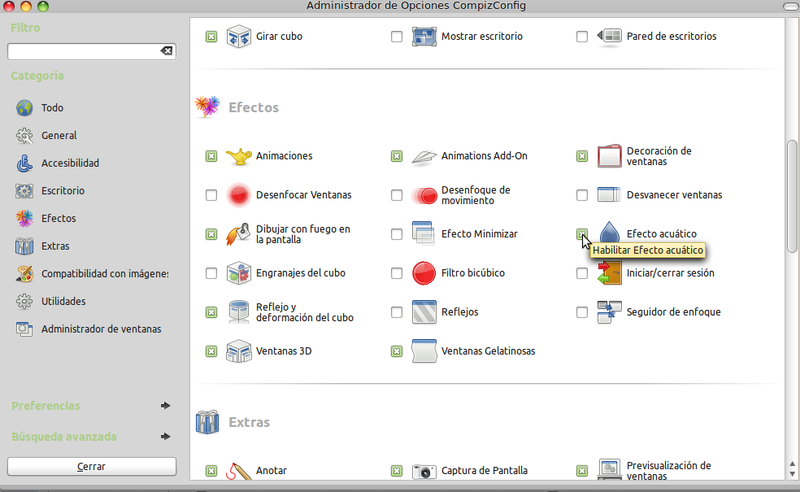Open the Ventanas 3D plugin icon
Viewport: 800px width, 492px height.
(x=238, y=351)
